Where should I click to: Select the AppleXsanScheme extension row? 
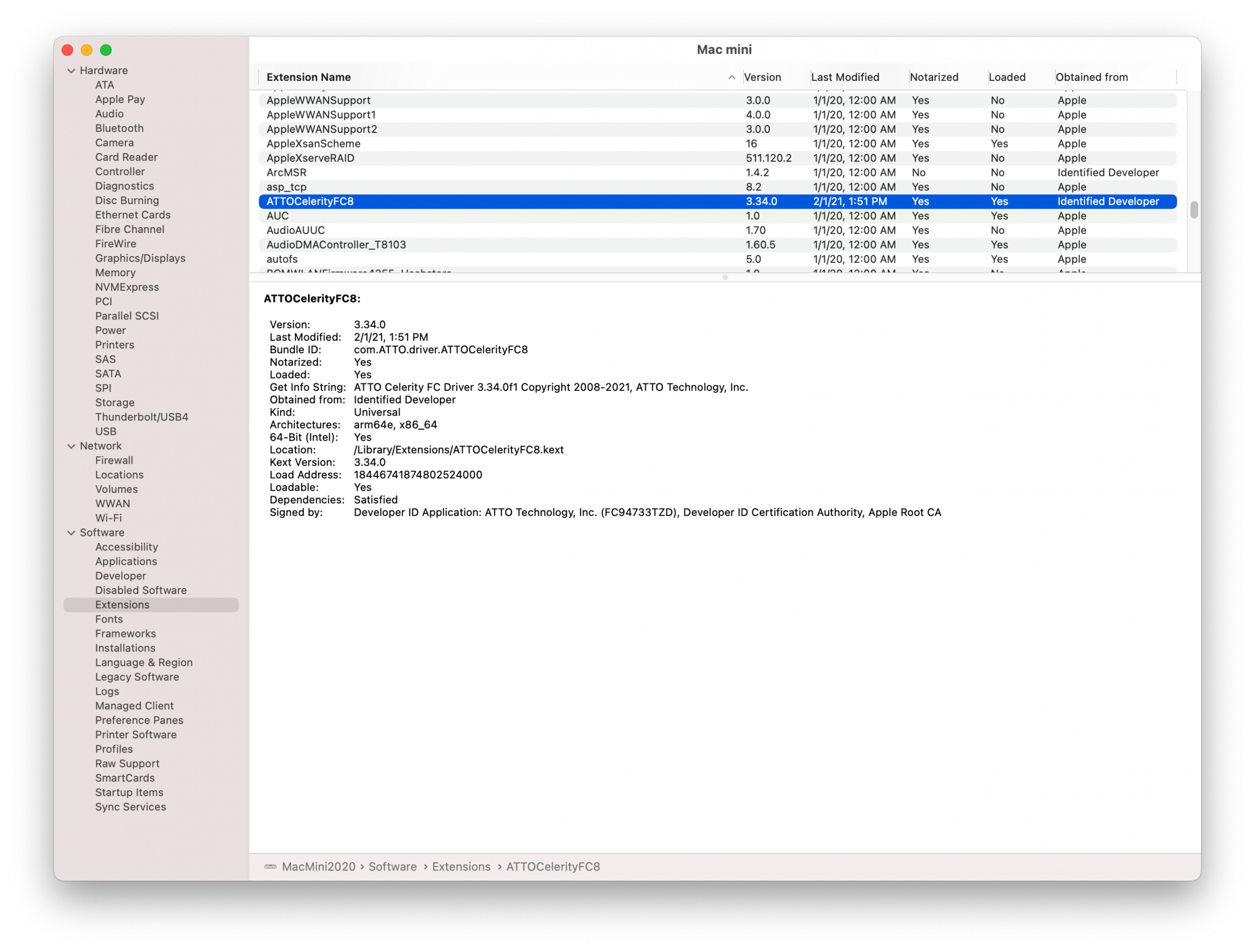tap(313, 144)
